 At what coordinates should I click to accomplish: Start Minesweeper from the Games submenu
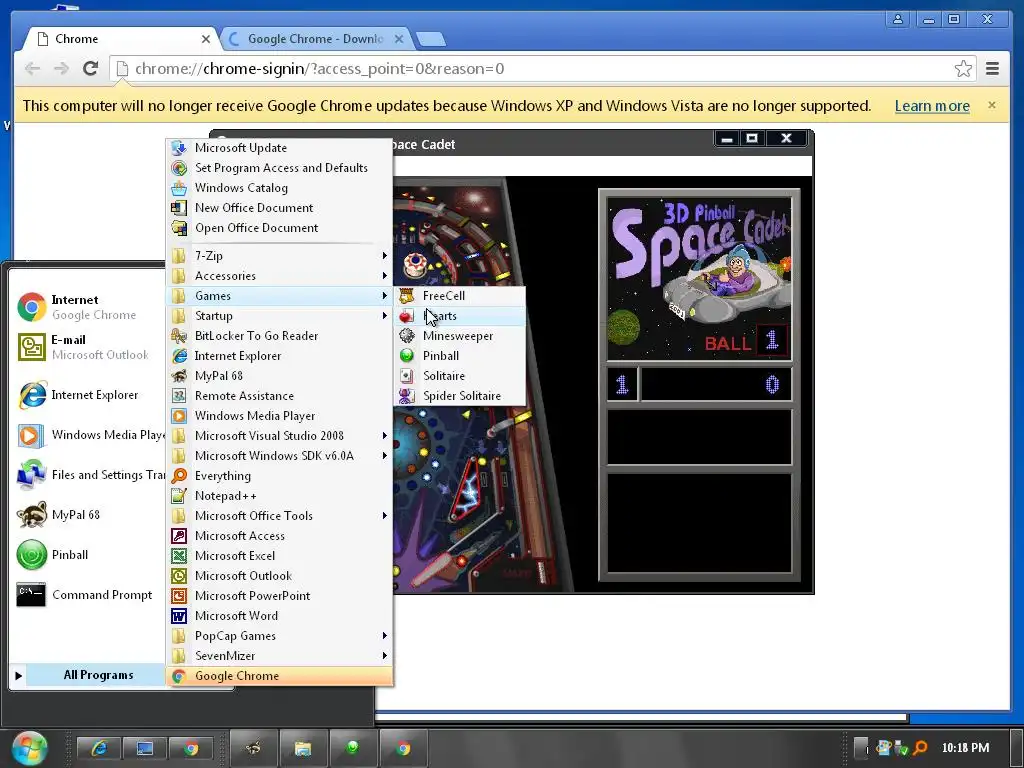pyautogui.click(x=459, y=336)
